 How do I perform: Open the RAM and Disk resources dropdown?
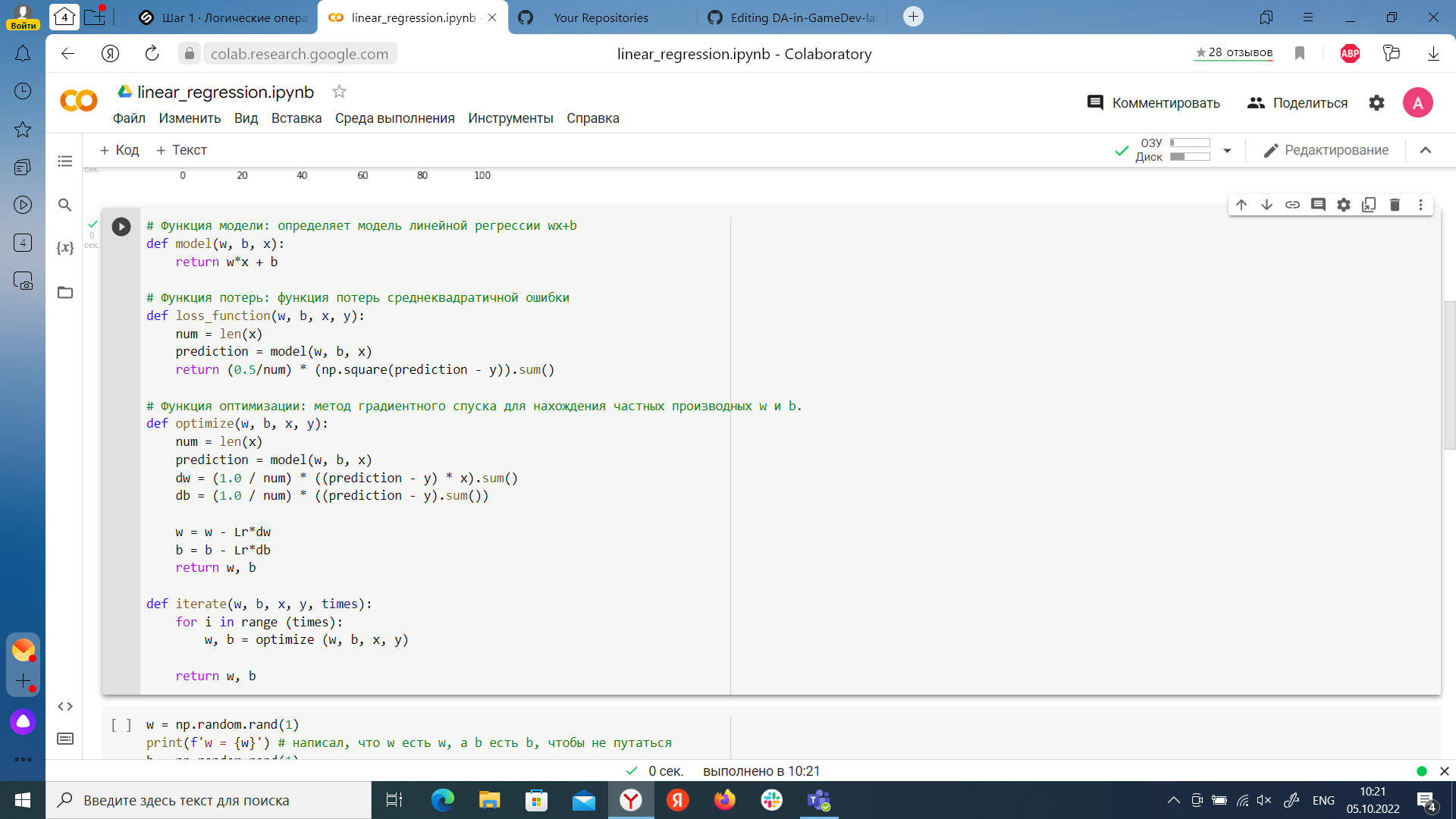pyautogui.click(x=1228, y=151)
